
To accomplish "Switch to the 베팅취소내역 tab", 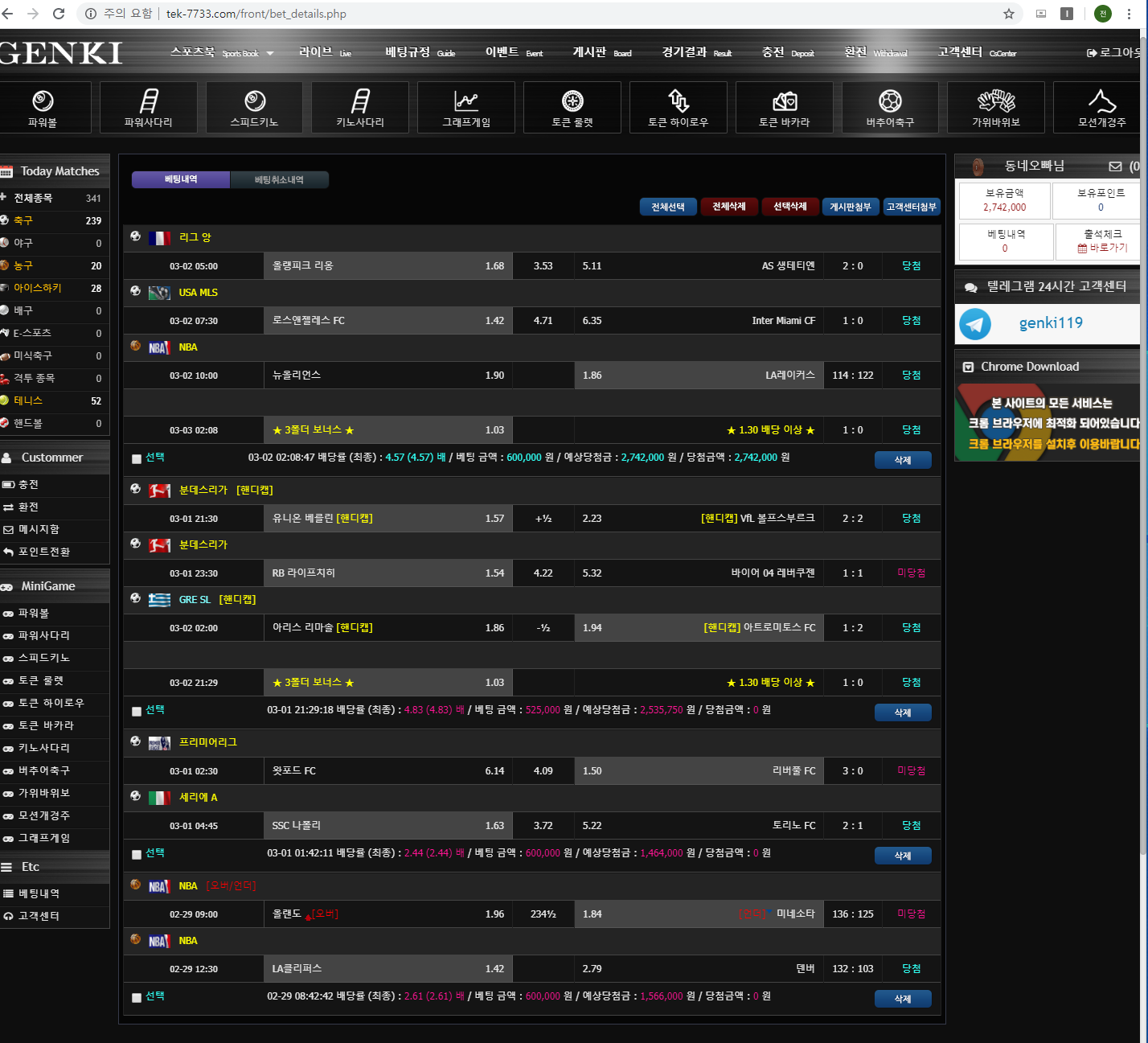I will point(279,179).
